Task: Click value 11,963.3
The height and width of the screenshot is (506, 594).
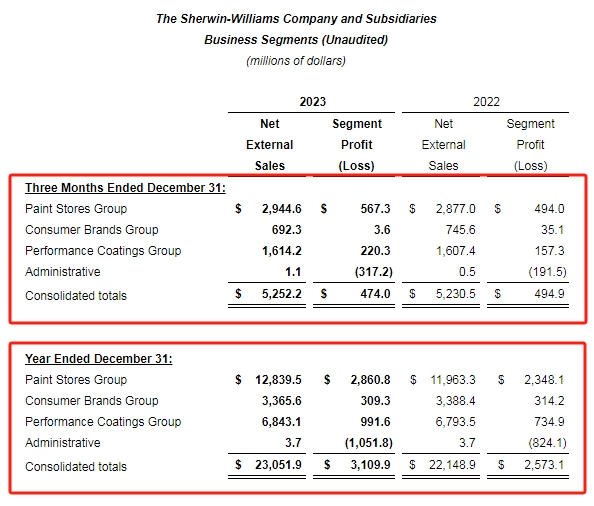Action: coord(453,380)
